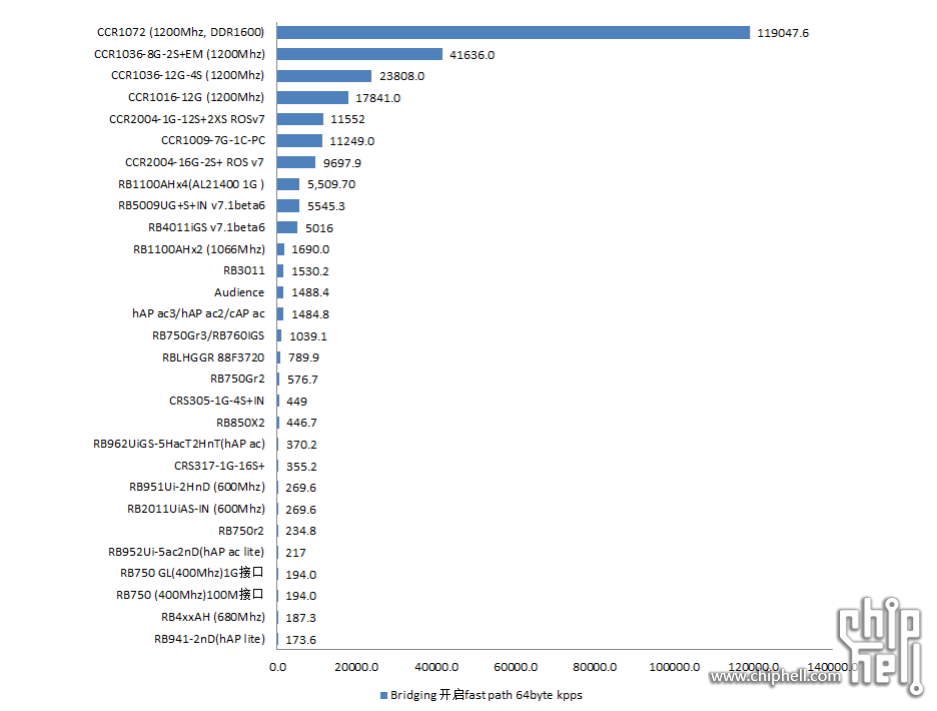Click the CCR1016-12G (1200Mhz) label
Viewport: 937px width, 711px height.
[x=196, y=97]
